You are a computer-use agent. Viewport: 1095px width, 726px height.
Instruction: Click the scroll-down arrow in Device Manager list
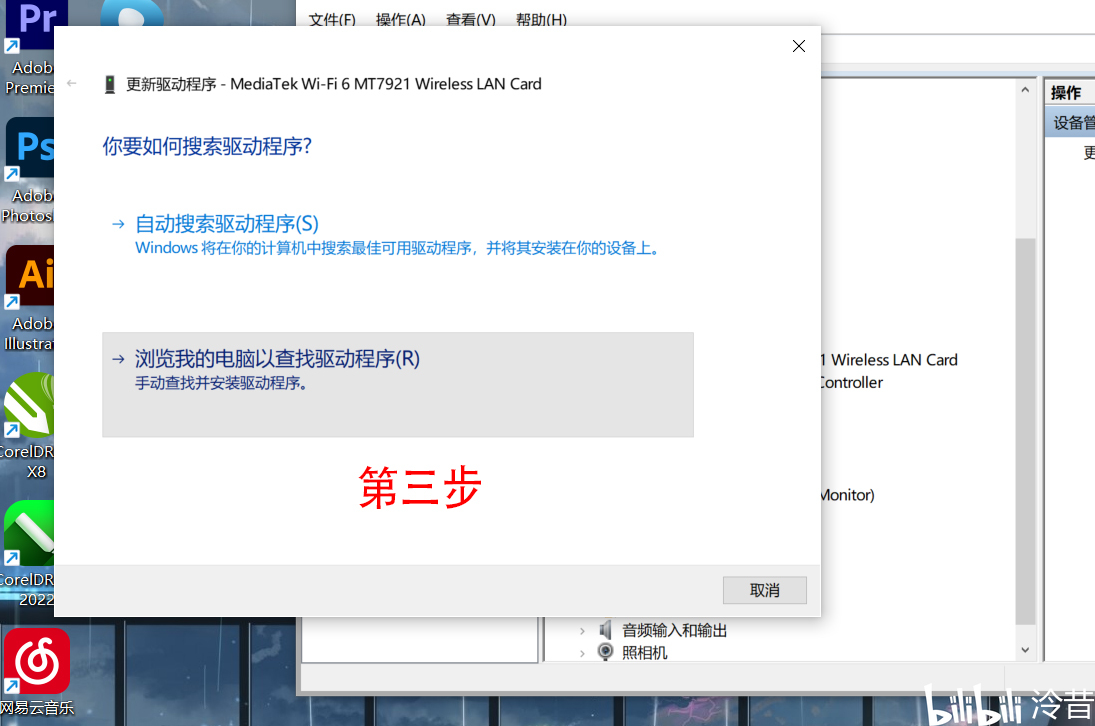(x=1025, y=650)
